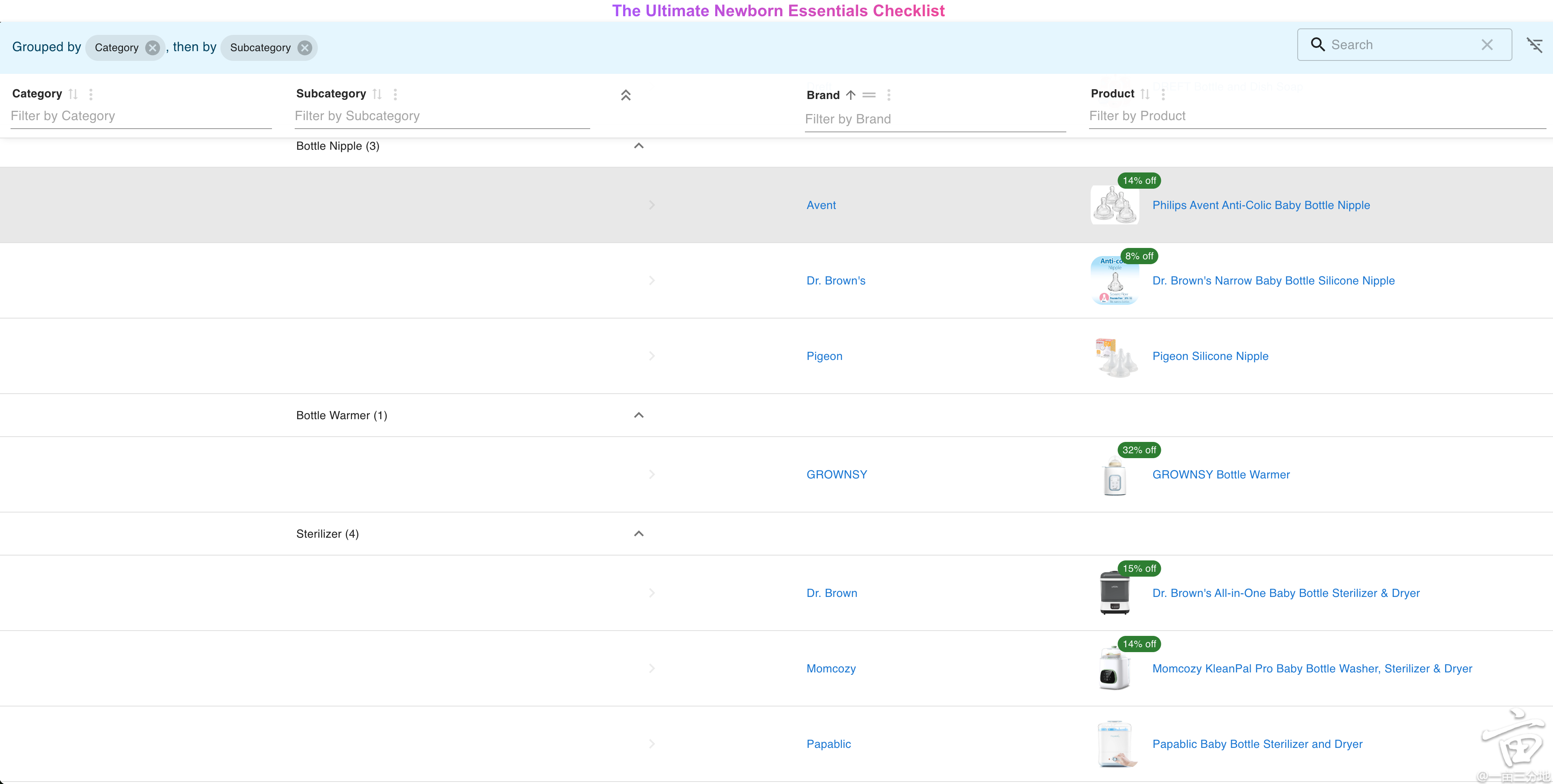
Task: Toggle Brand ascending sort arrow
Action: click(x=851, y=95)
